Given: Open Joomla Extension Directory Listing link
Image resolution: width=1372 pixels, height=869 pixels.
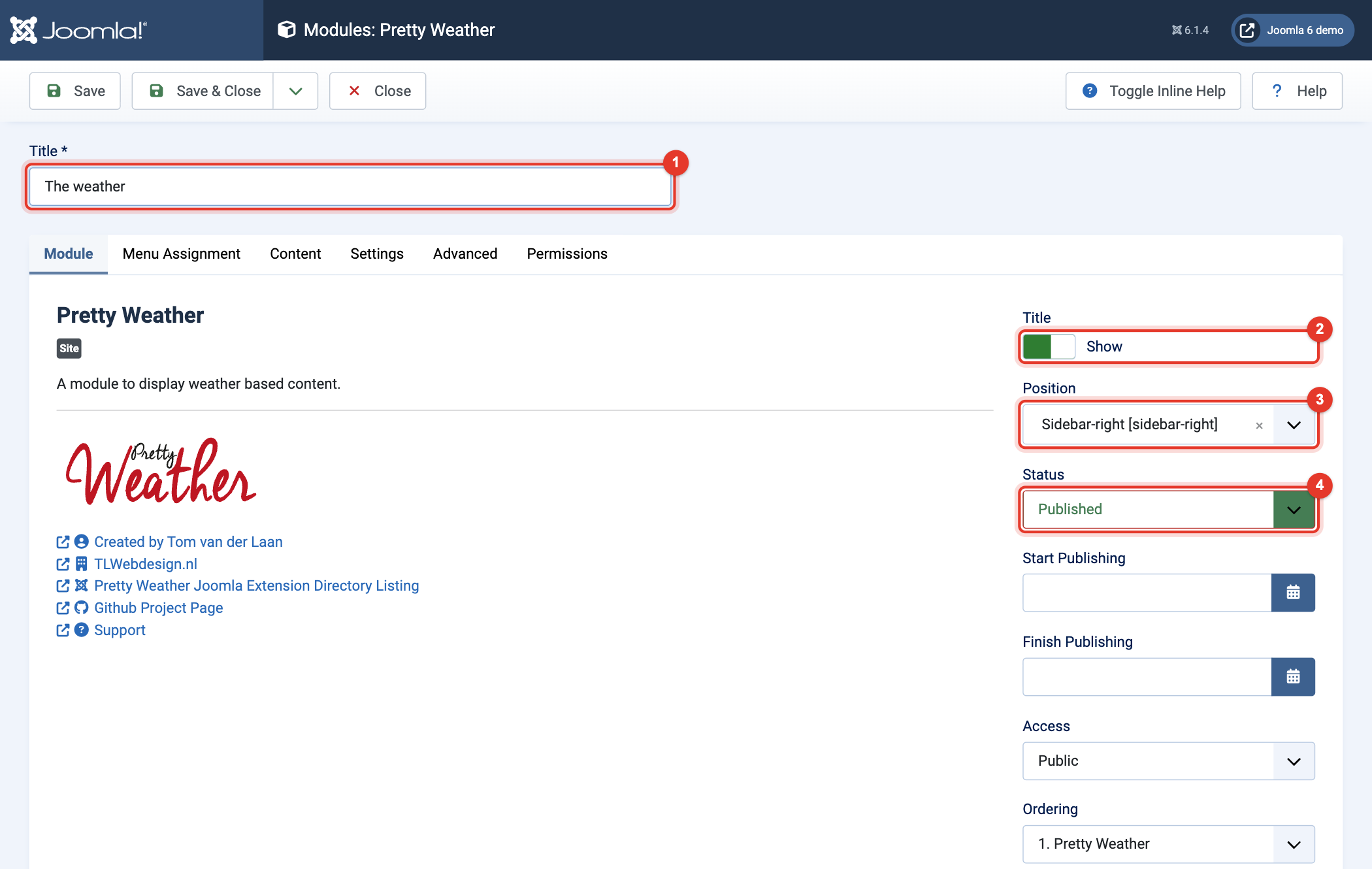Looking at the screenshot, I should [x=257, y=585].
